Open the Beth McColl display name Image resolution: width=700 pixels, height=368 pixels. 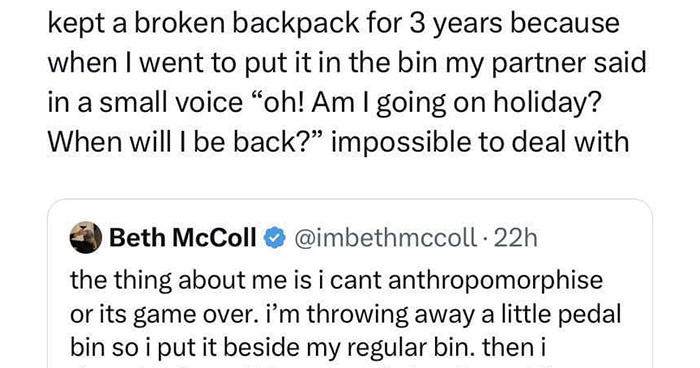pos(183,238)
